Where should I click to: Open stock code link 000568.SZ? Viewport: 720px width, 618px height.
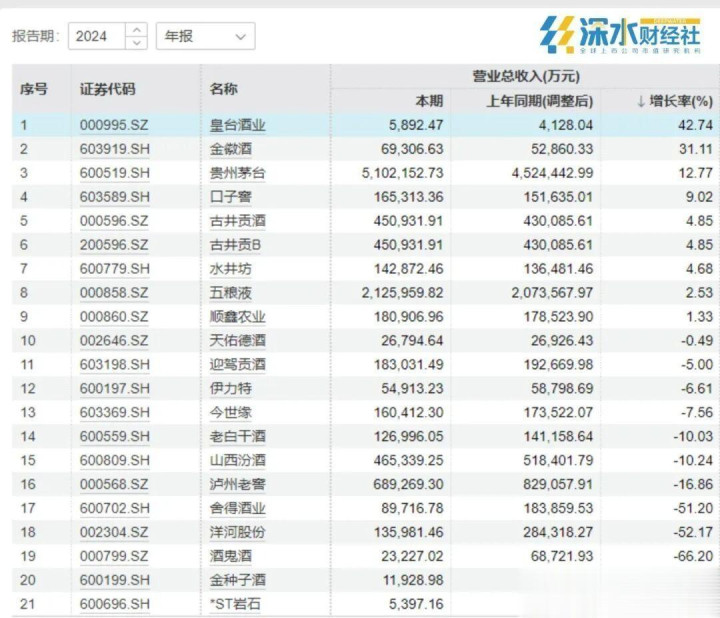(x=114, y=484)
